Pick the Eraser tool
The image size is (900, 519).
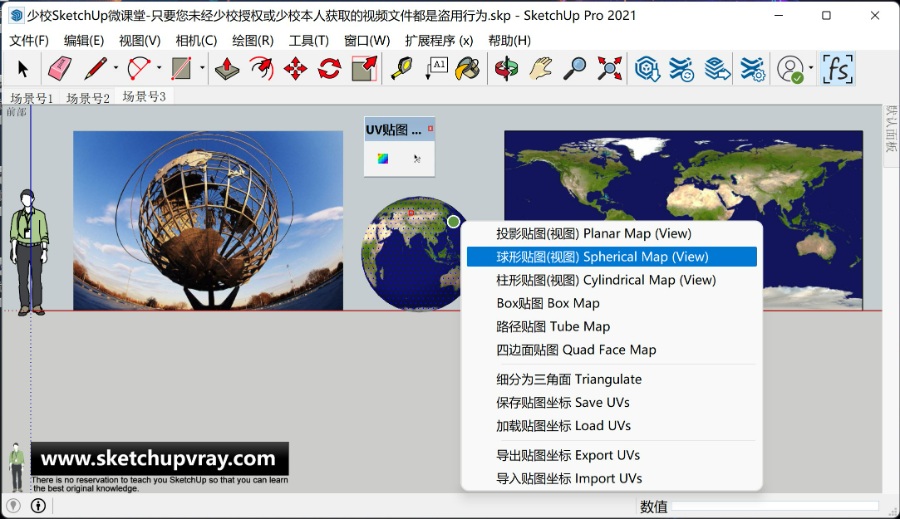59,69
